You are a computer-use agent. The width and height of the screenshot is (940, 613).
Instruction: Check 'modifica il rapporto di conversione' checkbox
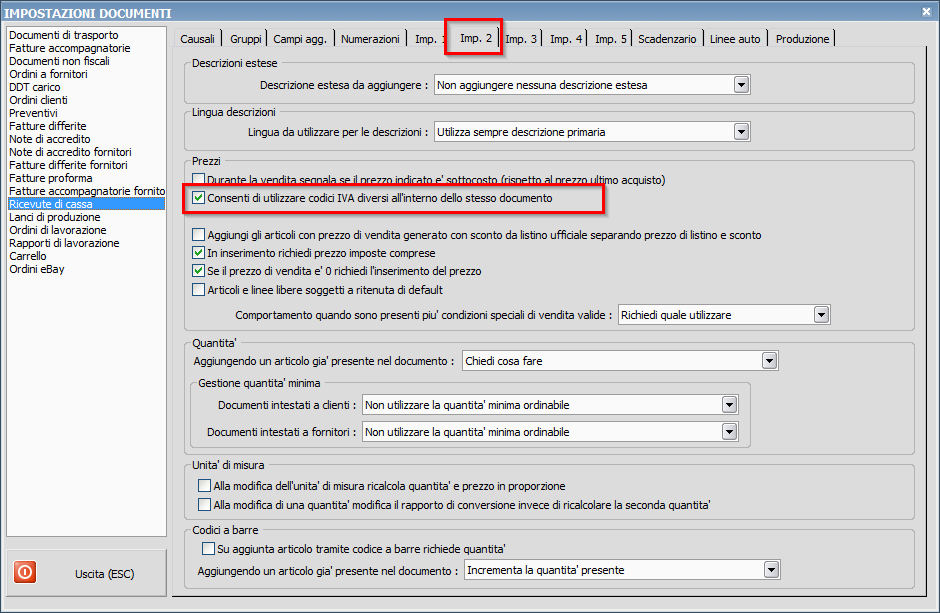pos(204,505)
